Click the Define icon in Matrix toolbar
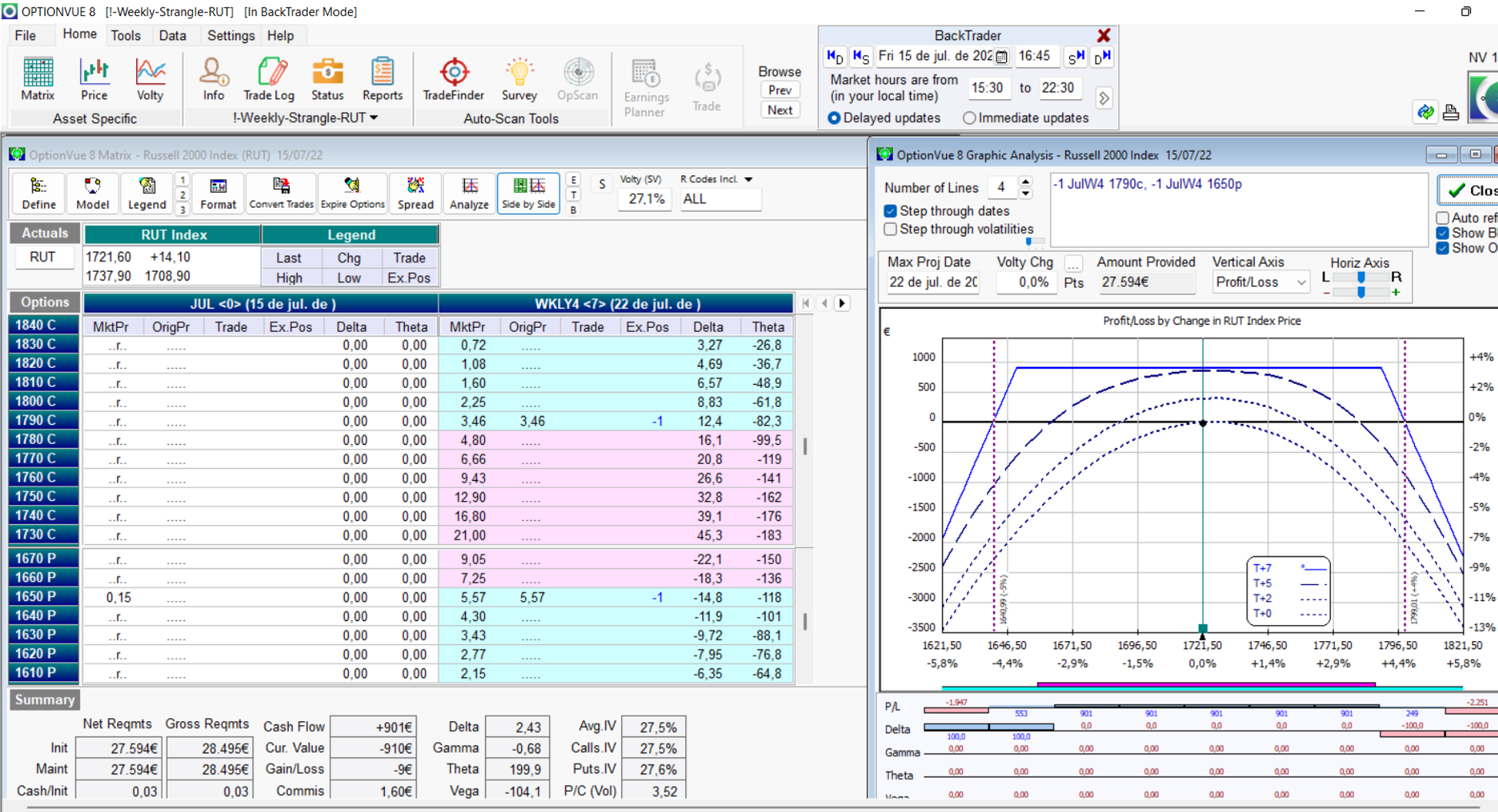The width and height of the screenshot is (1498, 812). tap(38, 193)
